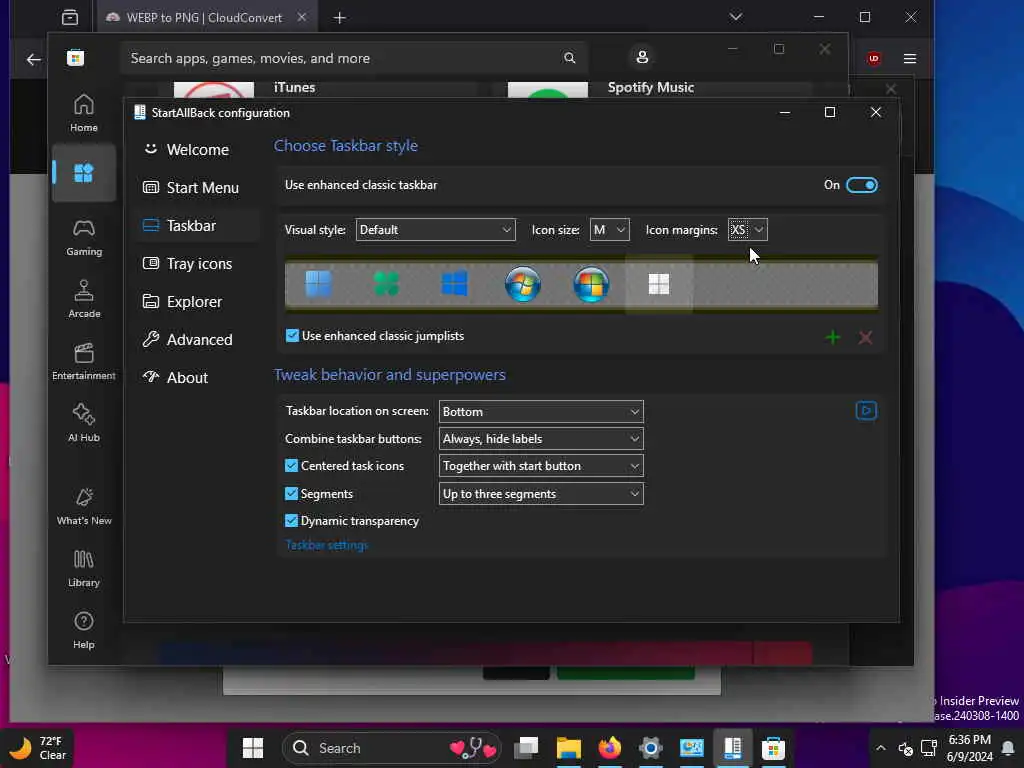Viewport: 1024px width, 768px height.
Task: Go to Welcome section
Action: [x=198, y=150]
